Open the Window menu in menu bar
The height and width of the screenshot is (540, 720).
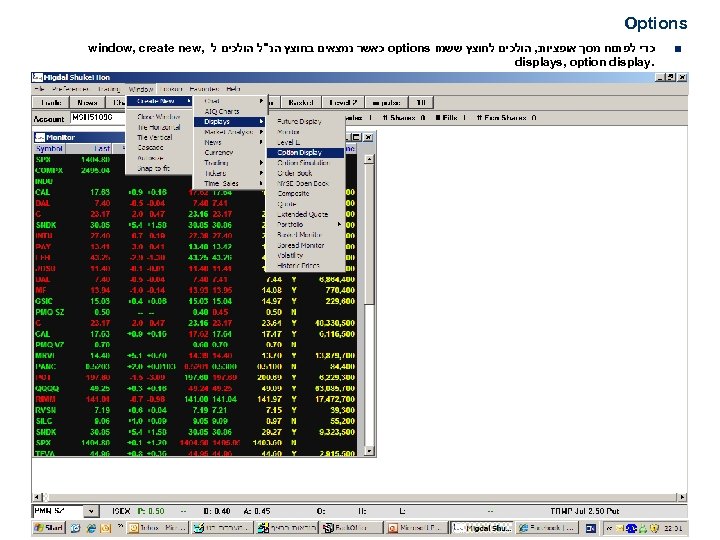141,89
